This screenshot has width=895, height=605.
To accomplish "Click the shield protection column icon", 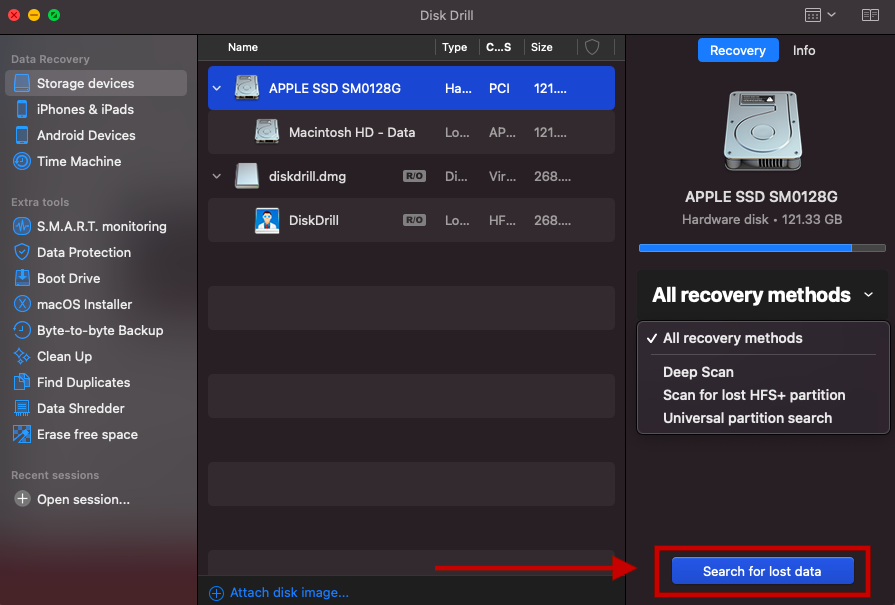I will tap(592, 47).
